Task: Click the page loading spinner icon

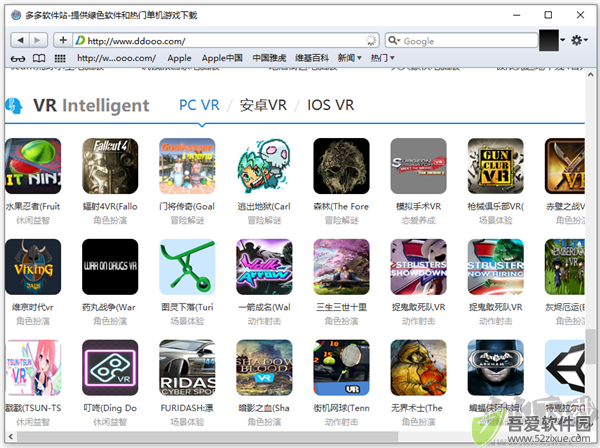Action: coord(371,40)
